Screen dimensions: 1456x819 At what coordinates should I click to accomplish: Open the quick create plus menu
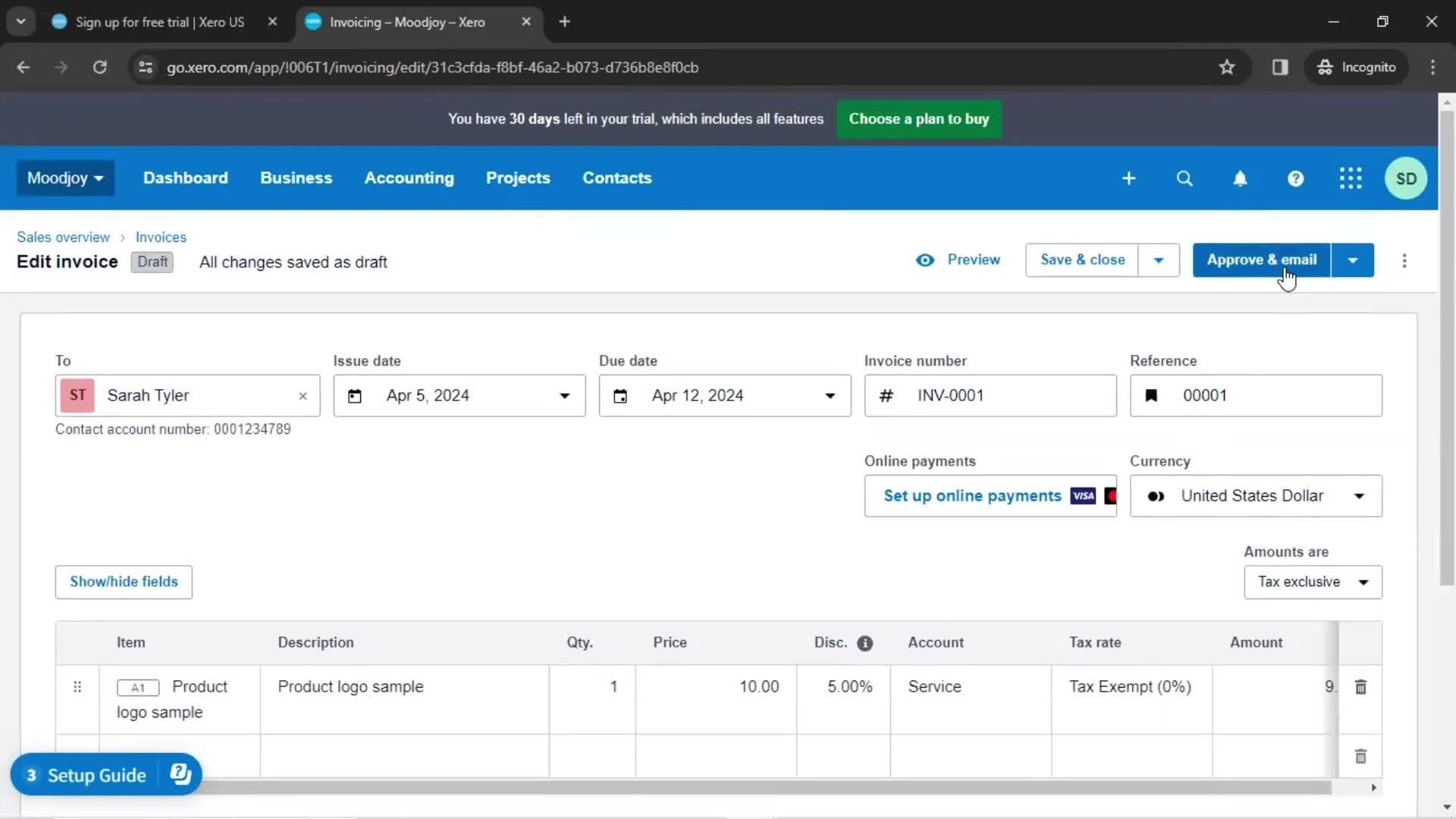click(1128, 178)
